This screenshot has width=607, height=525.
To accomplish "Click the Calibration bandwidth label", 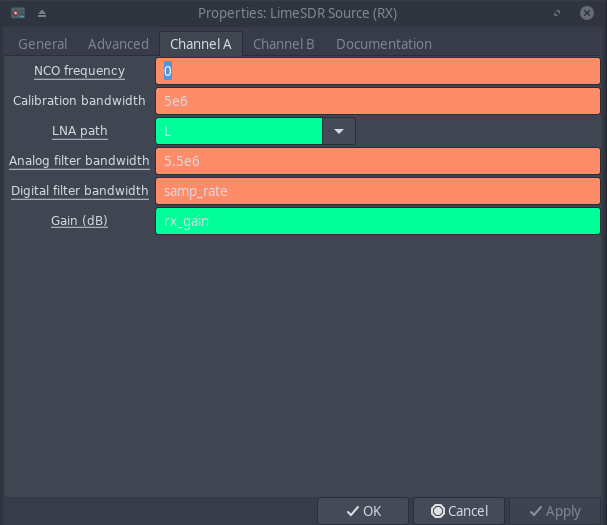I will (x=79, y=101).
